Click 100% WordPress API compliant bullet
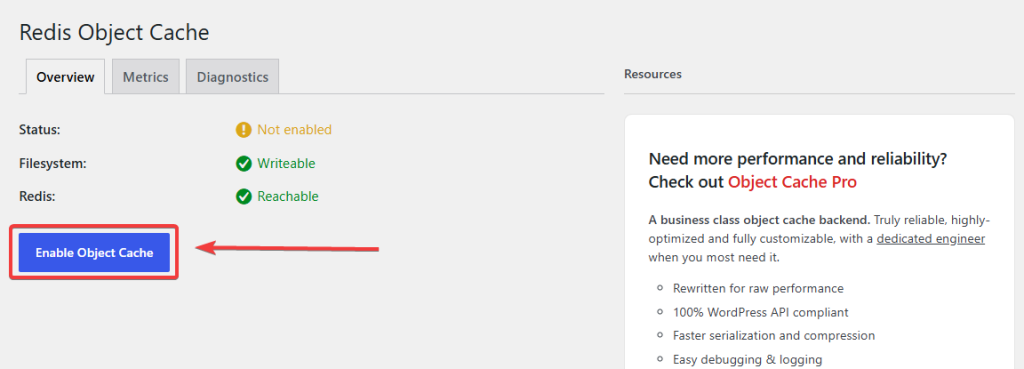1024x369 pixels. click(761, 312)
